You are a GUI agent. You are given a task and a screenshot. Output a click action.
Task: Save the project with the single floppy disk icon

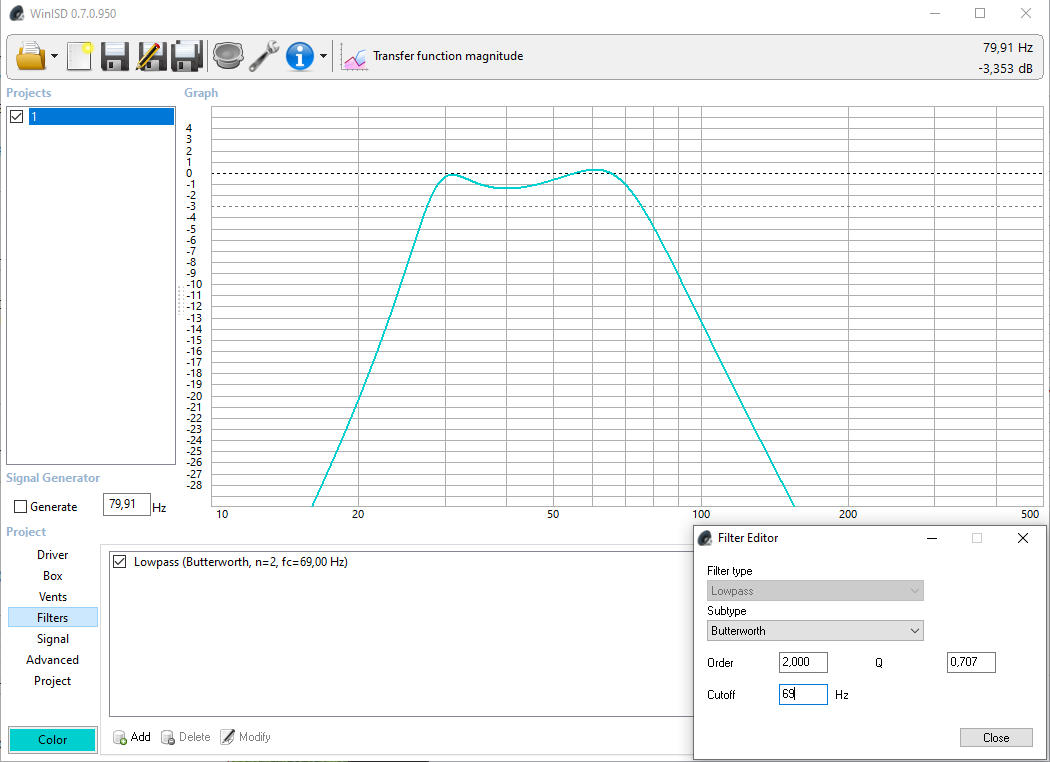click(115, 56)
